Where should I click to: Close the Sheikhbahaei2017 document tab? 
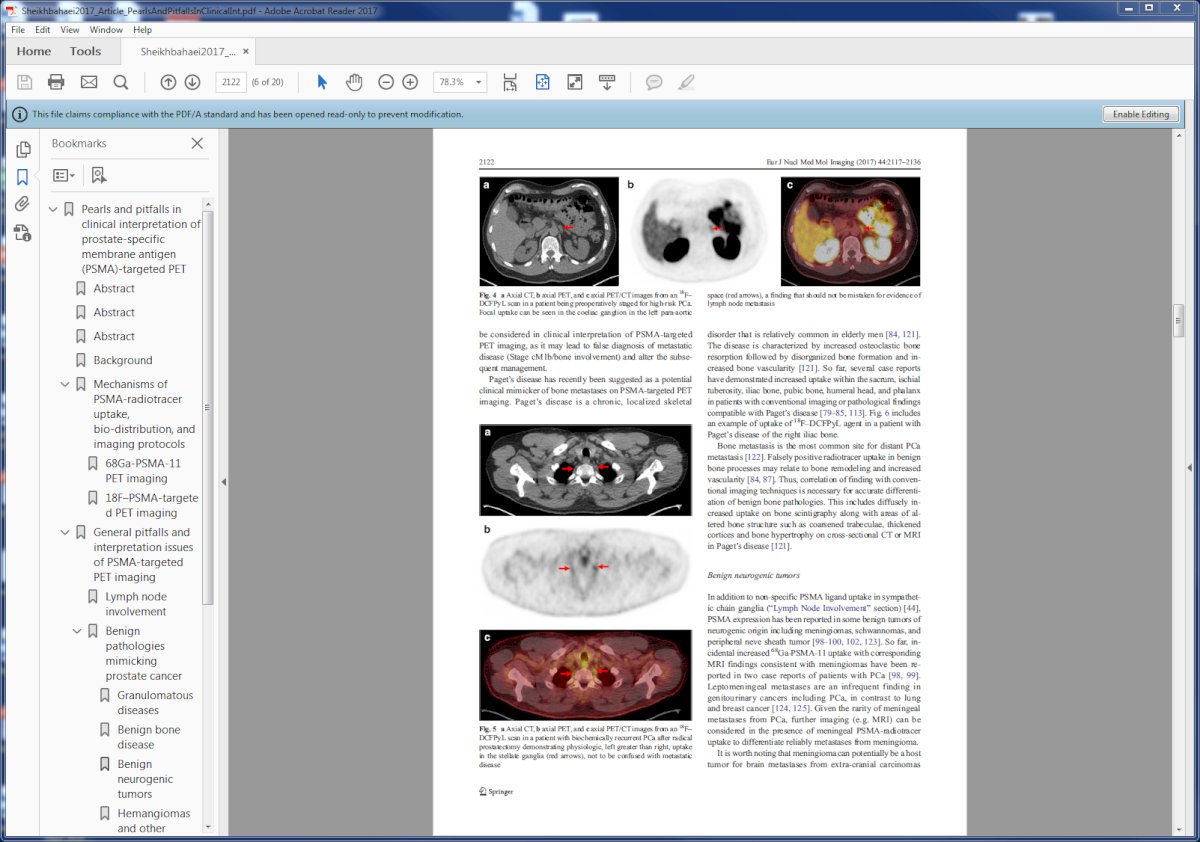coord(246,51)
